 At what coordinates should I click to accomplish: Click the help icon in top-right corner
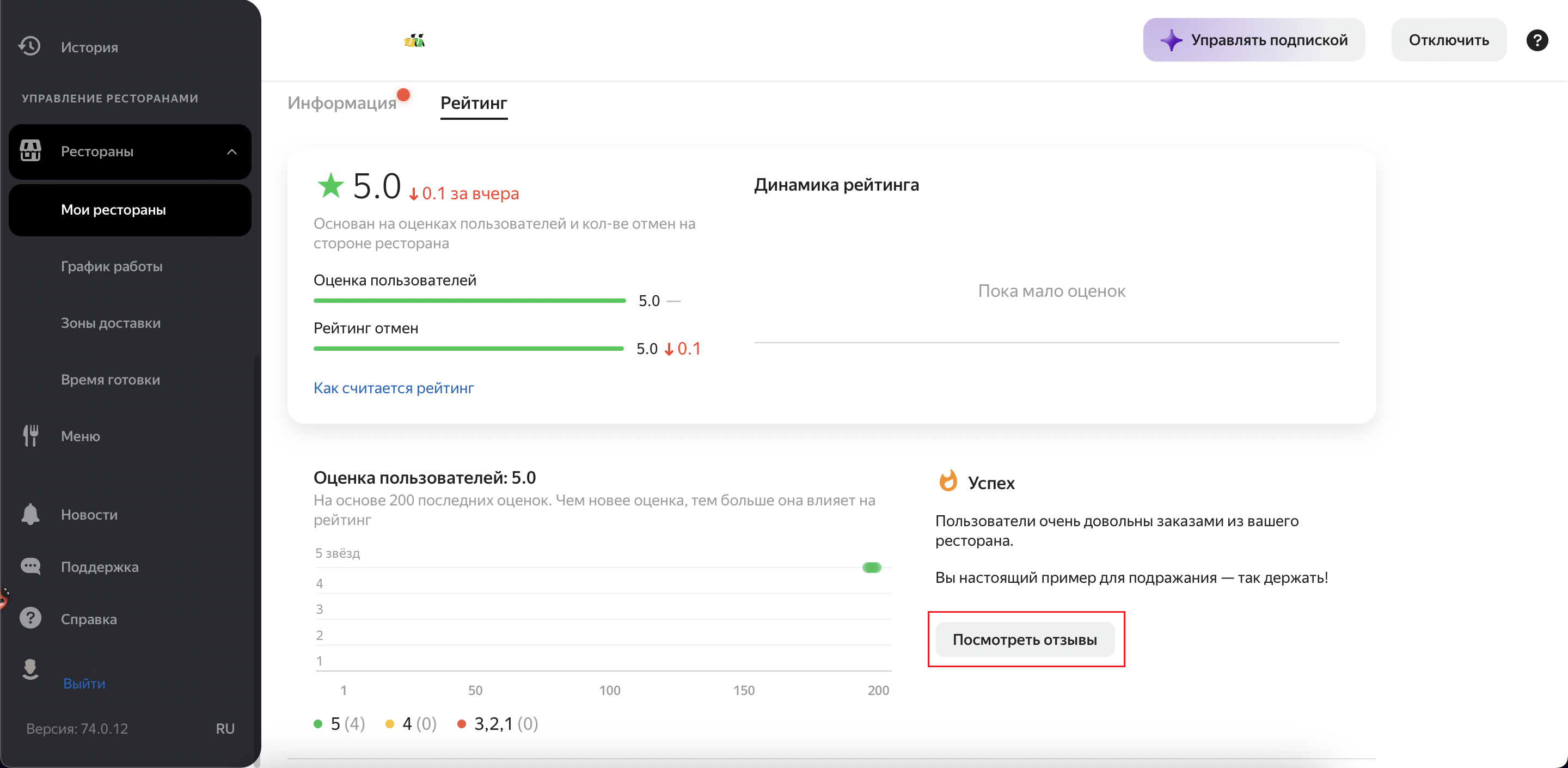pos(1536,40)
